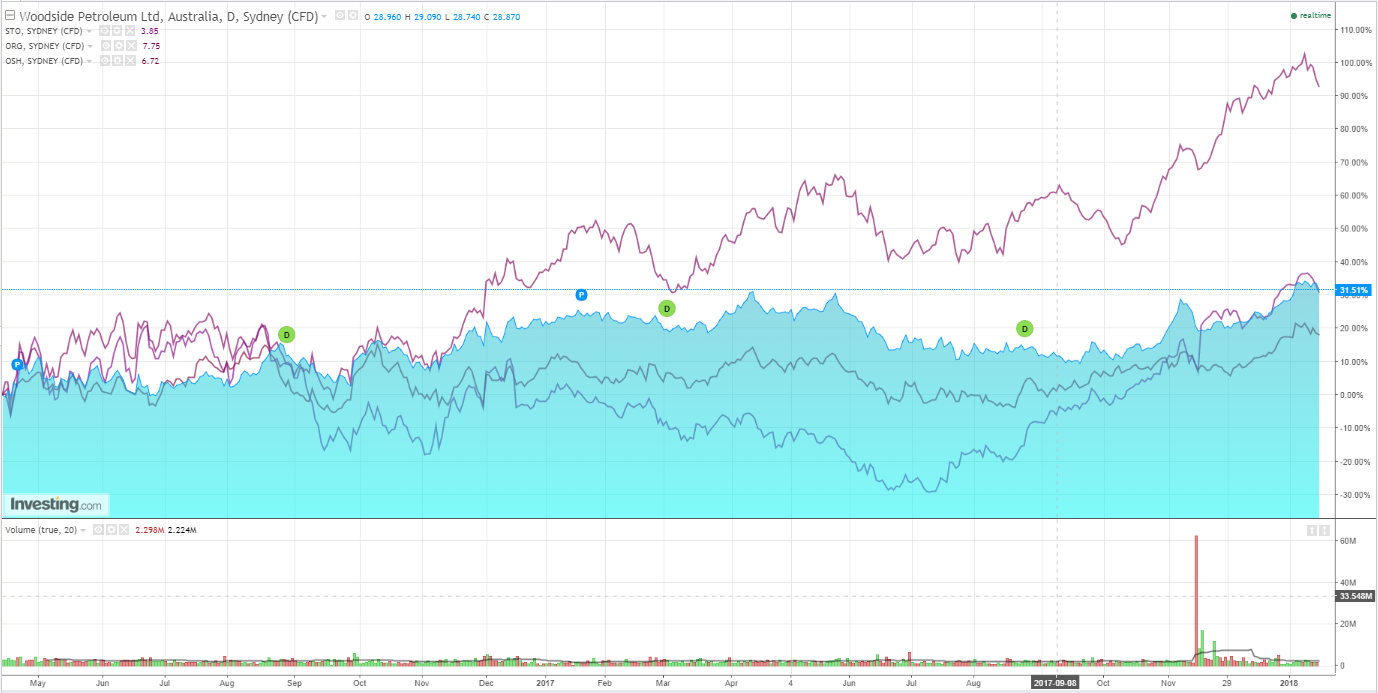The height and width of the screenshot is (693, 1378).
Task: Remove the STO comparison series
Action: pos(130,31)
